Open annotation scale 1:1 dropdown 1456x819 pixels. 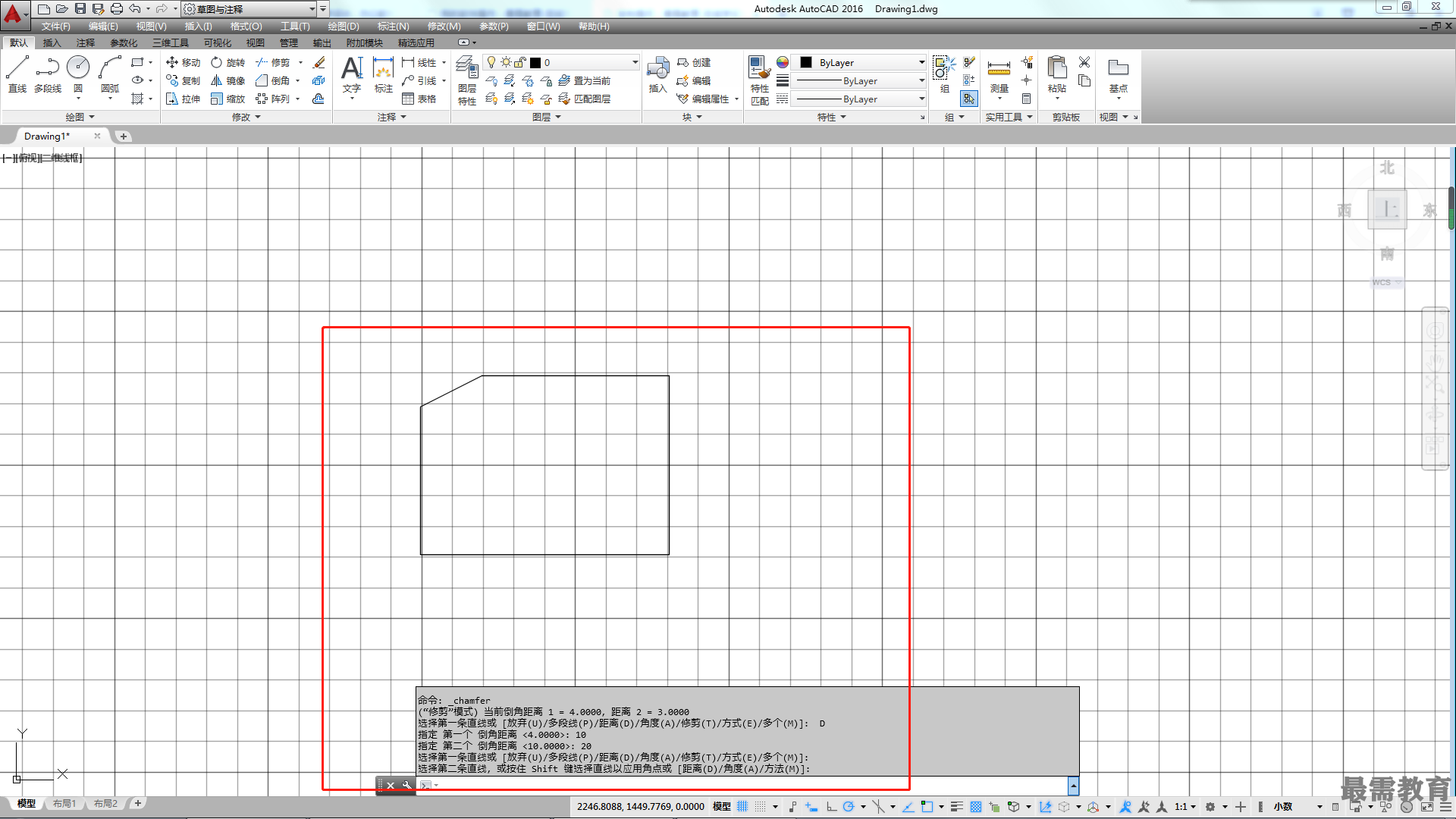(1185, 807)
